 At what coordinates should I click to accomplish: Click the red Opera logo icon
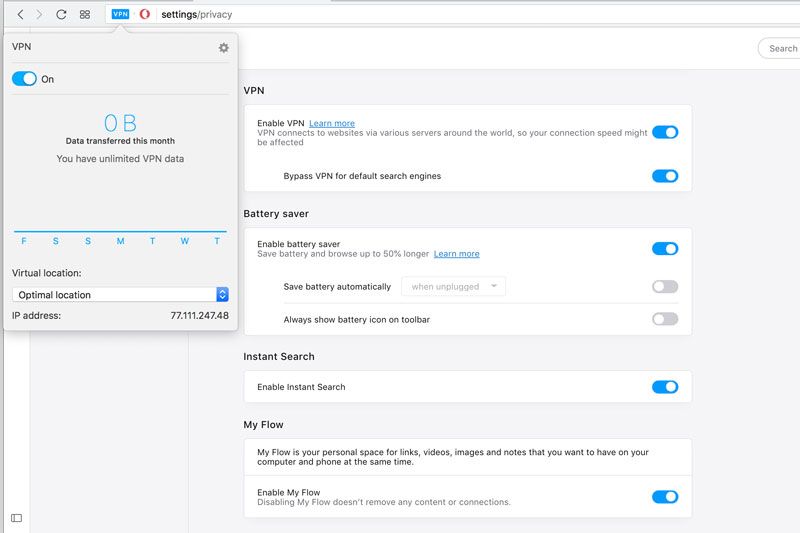click(x=145, y=14)
